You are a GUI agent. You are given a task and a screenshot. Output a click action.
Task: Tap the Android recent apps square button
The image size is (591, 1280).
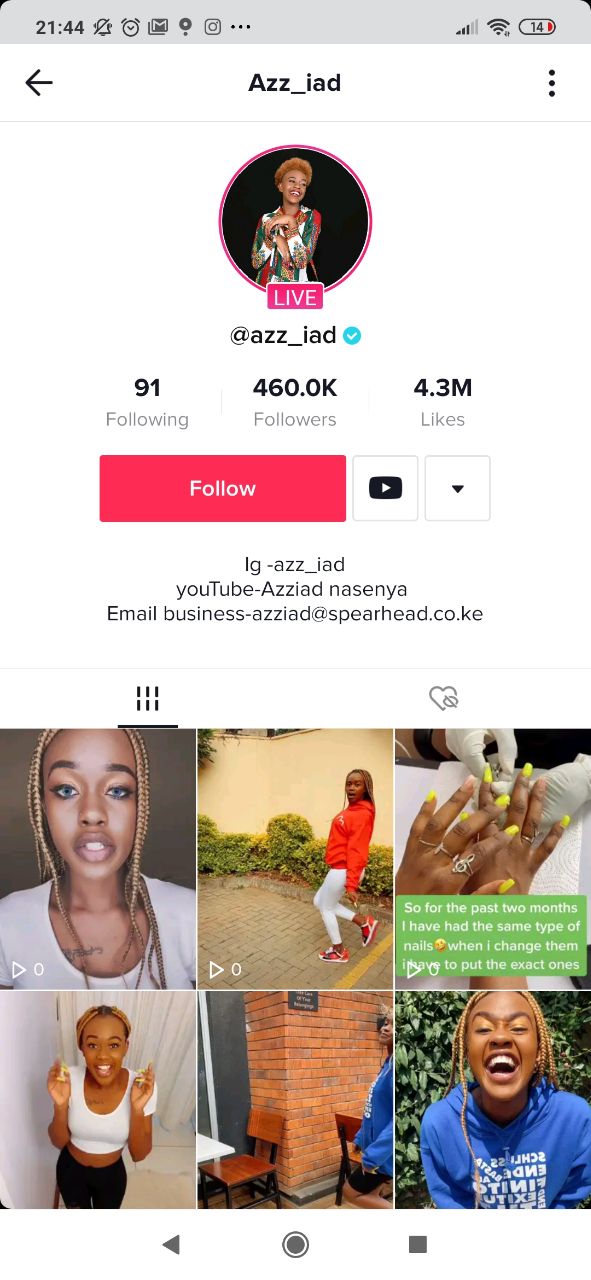tap(418, 1244)
